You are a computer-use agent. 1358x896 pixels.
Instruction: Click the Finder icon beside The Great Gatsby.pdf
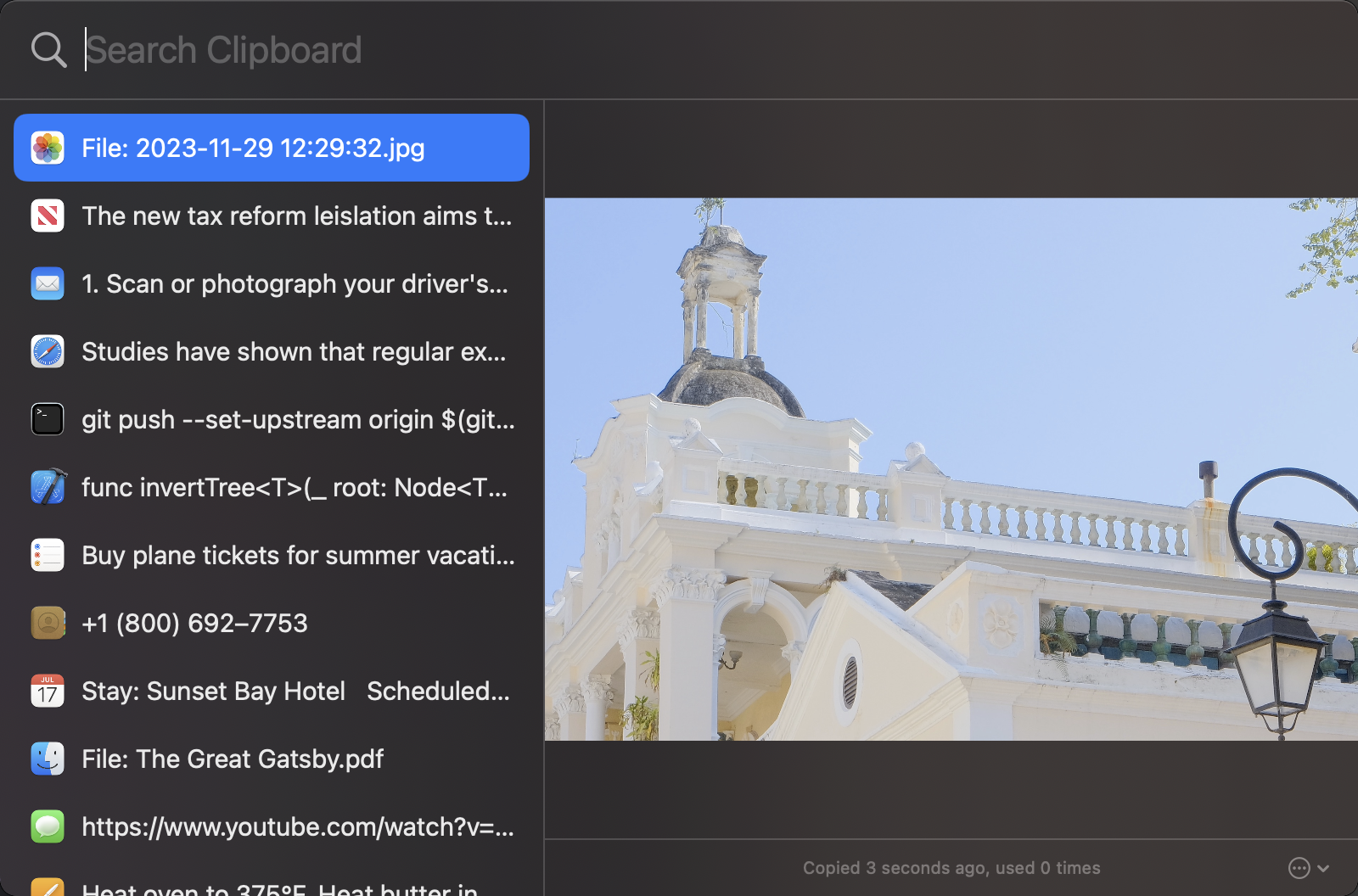48,759
